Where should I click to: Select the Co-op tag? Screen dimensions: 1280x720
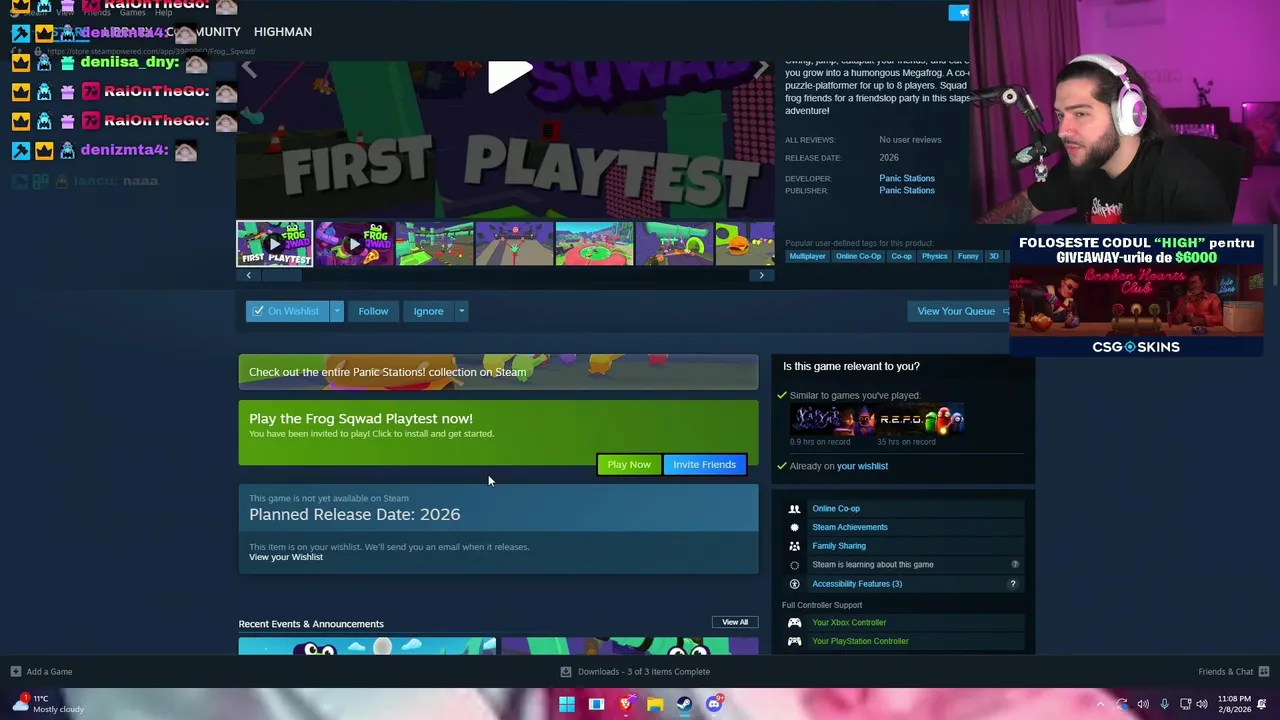click(x=901, y=256)
